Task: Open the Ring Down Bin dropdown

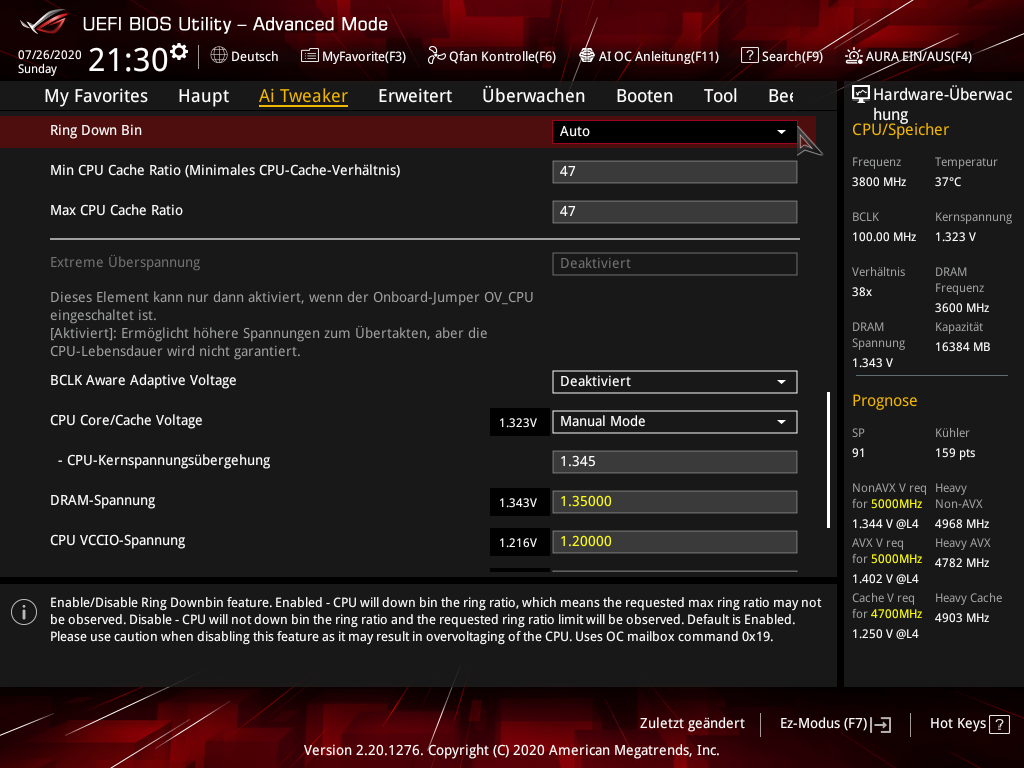Action: click(675, 131)
